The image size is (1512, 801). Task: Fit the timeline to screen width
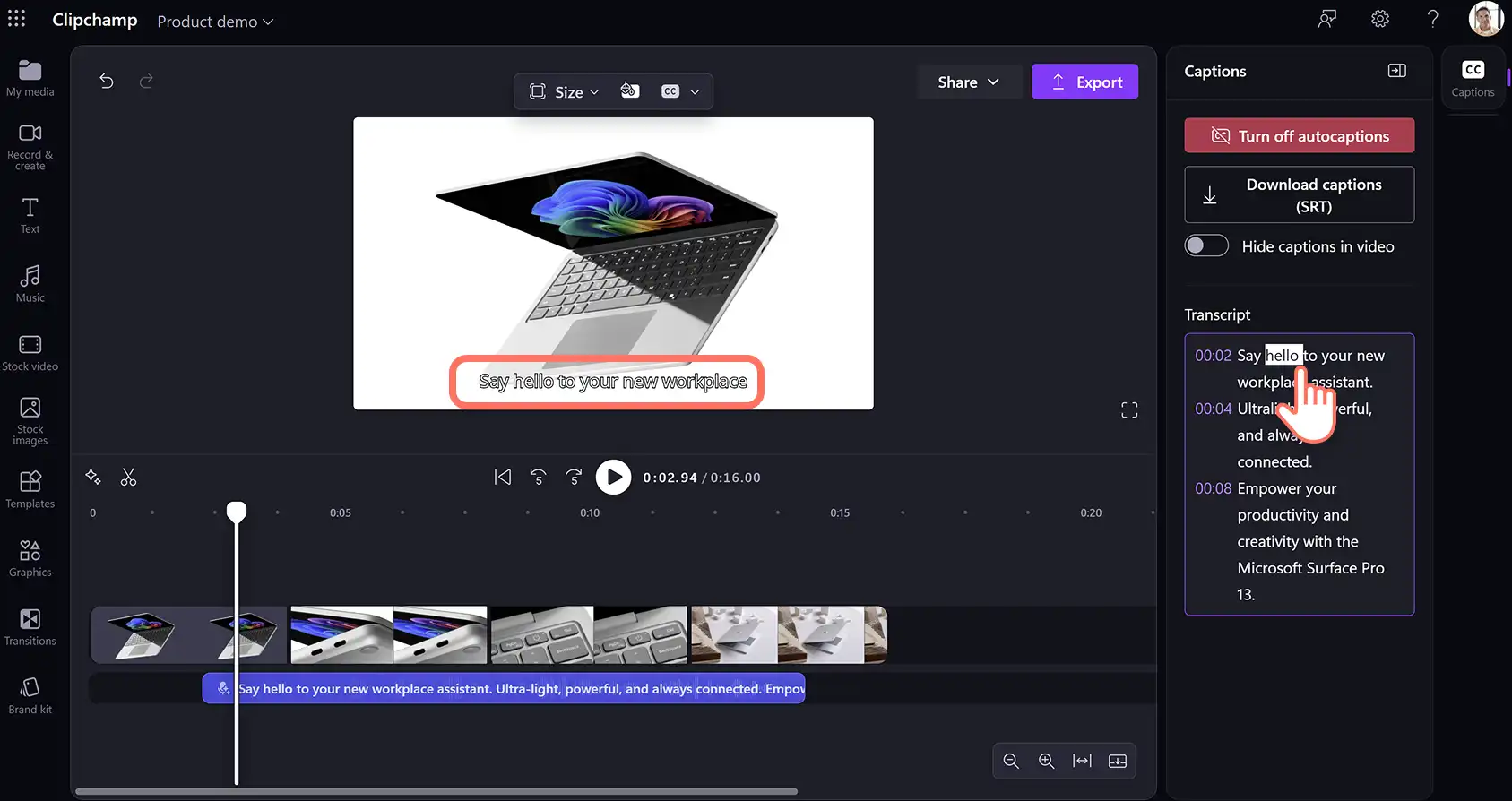(x=1083, y=761)
